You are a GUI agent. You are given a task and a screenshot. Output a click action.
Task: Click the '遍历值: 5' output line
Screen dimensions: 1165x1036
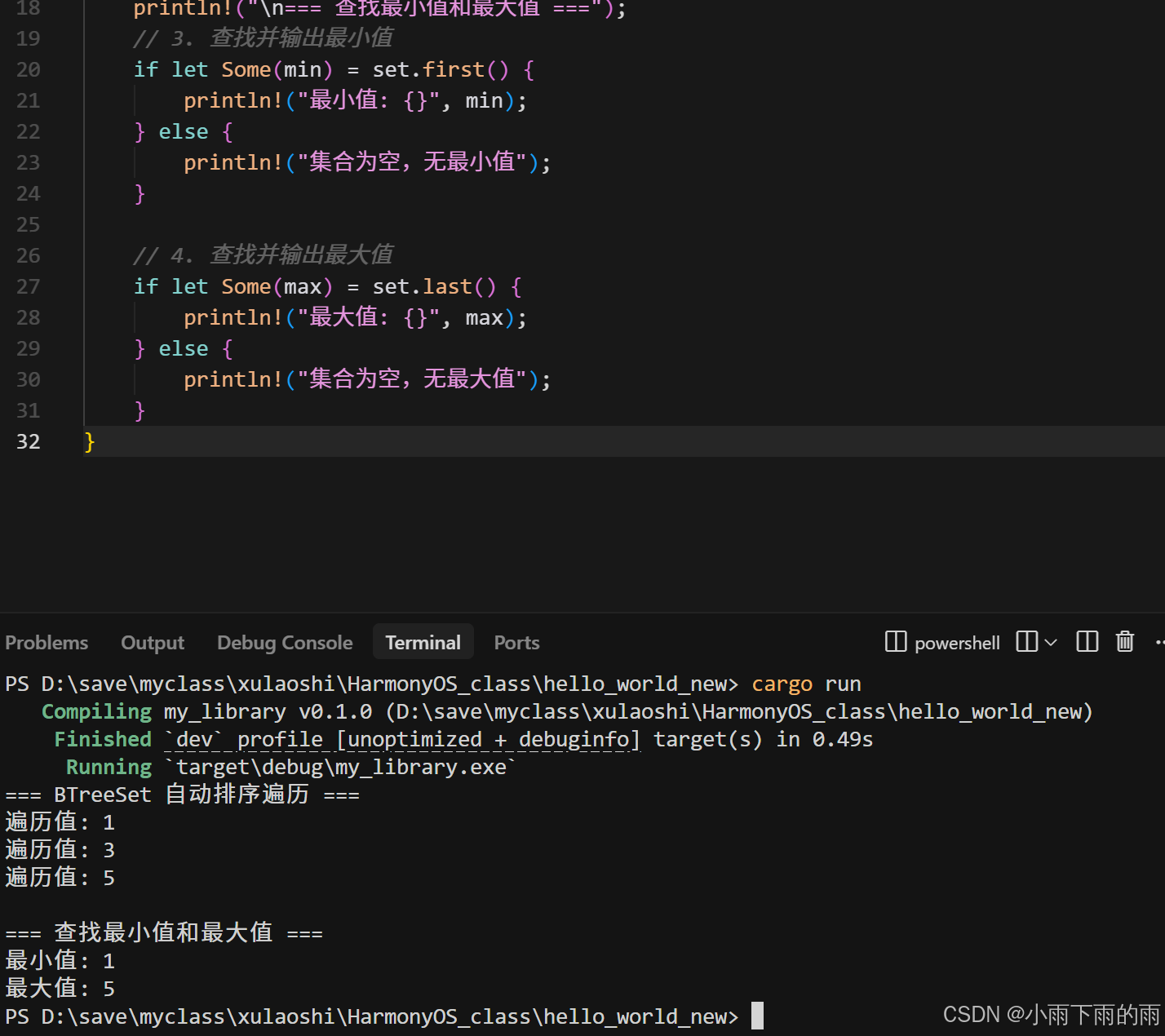click(x=60, y=878)
